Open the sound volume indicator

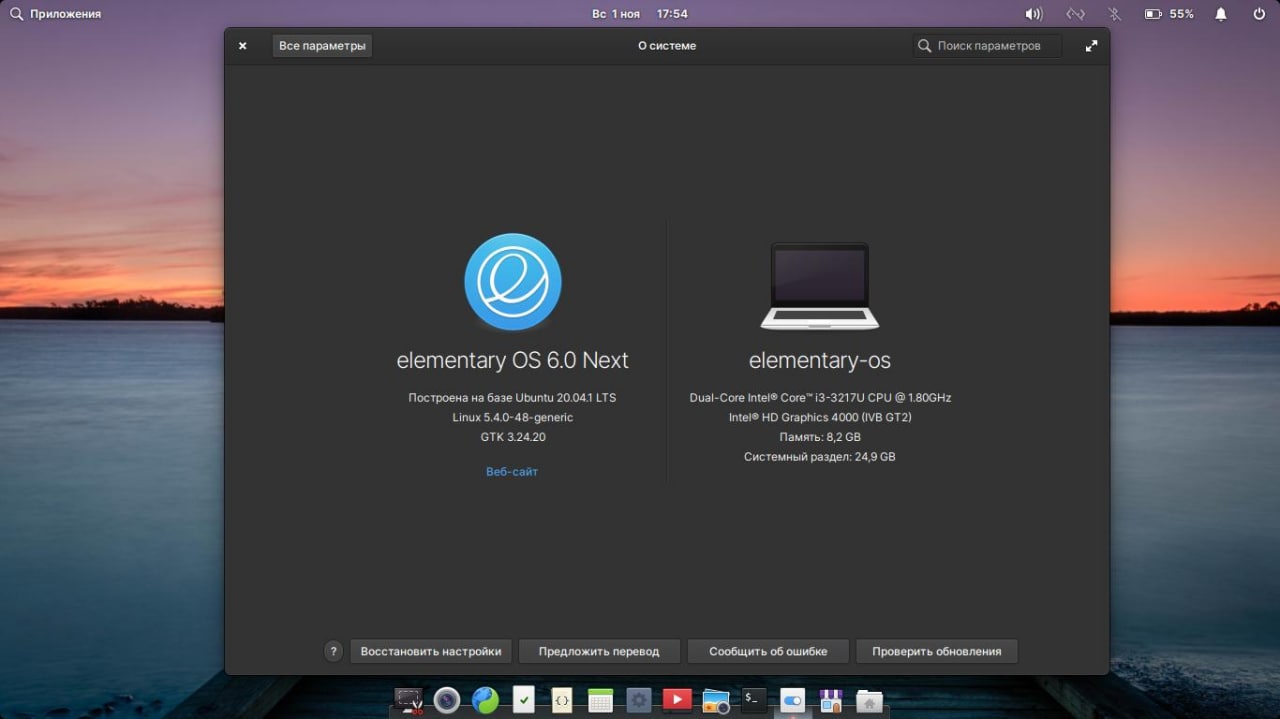coord(1034,14)
